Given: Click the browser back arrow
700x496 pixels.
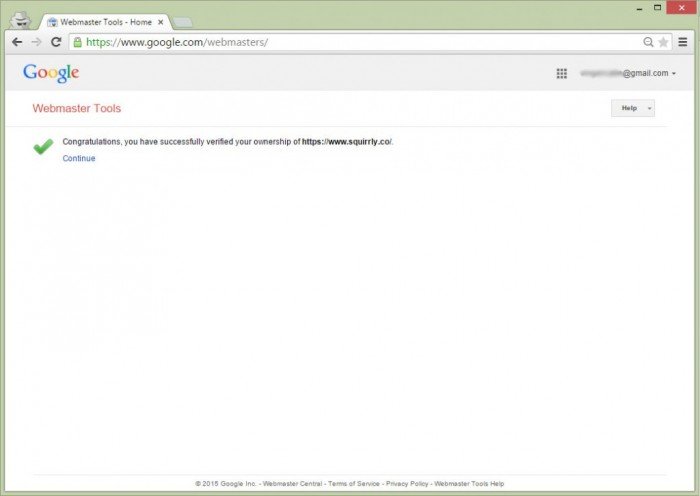Looking at the screenshot, I should pyautogui.click(x=17, y=42).
